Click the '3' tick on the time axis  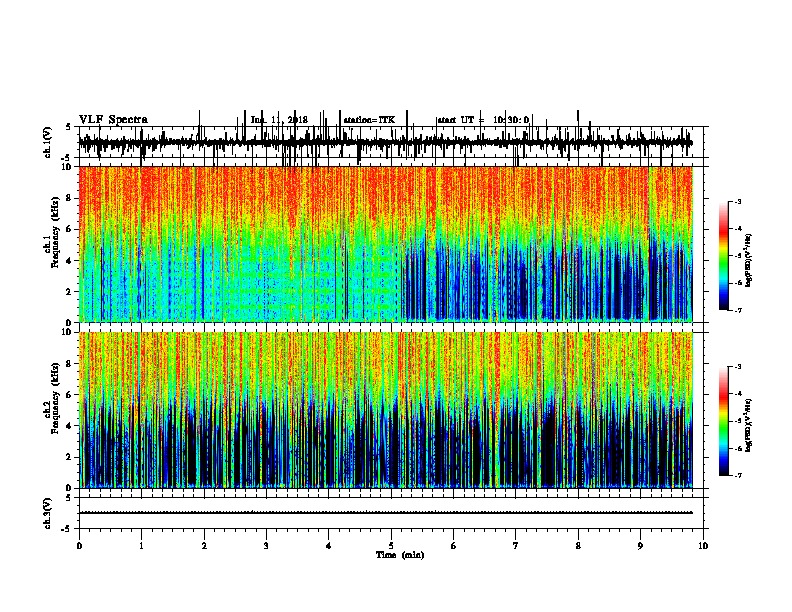[x=266, y=546]
